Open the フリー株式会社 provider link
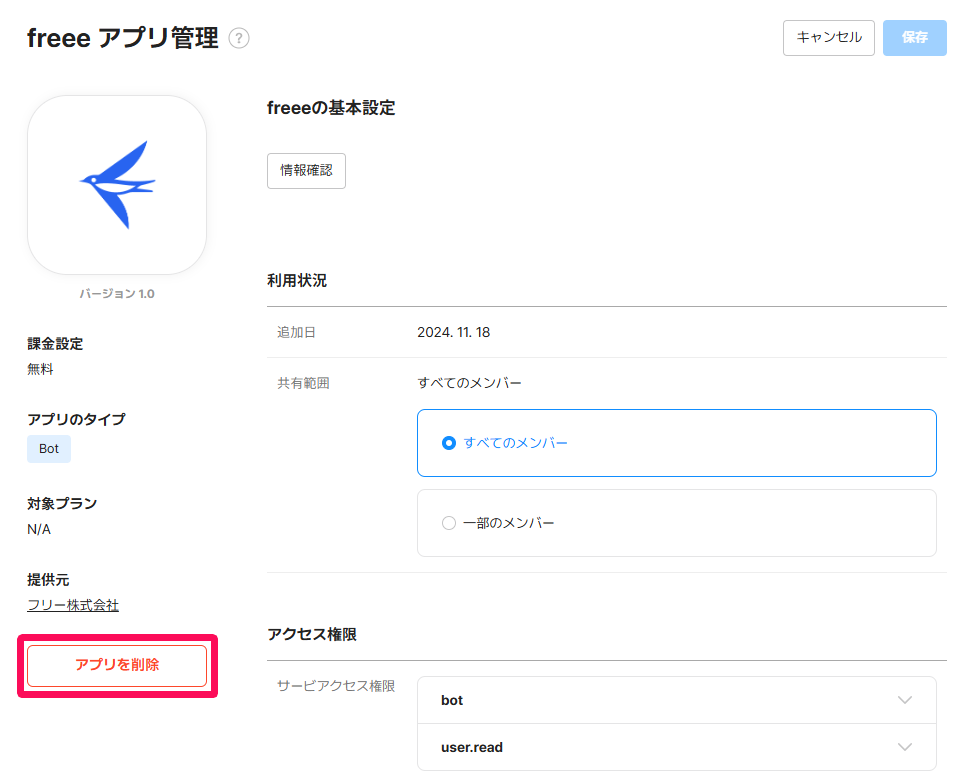The height and width of the screenshot is (782, 965). click(x=73, y=605)
